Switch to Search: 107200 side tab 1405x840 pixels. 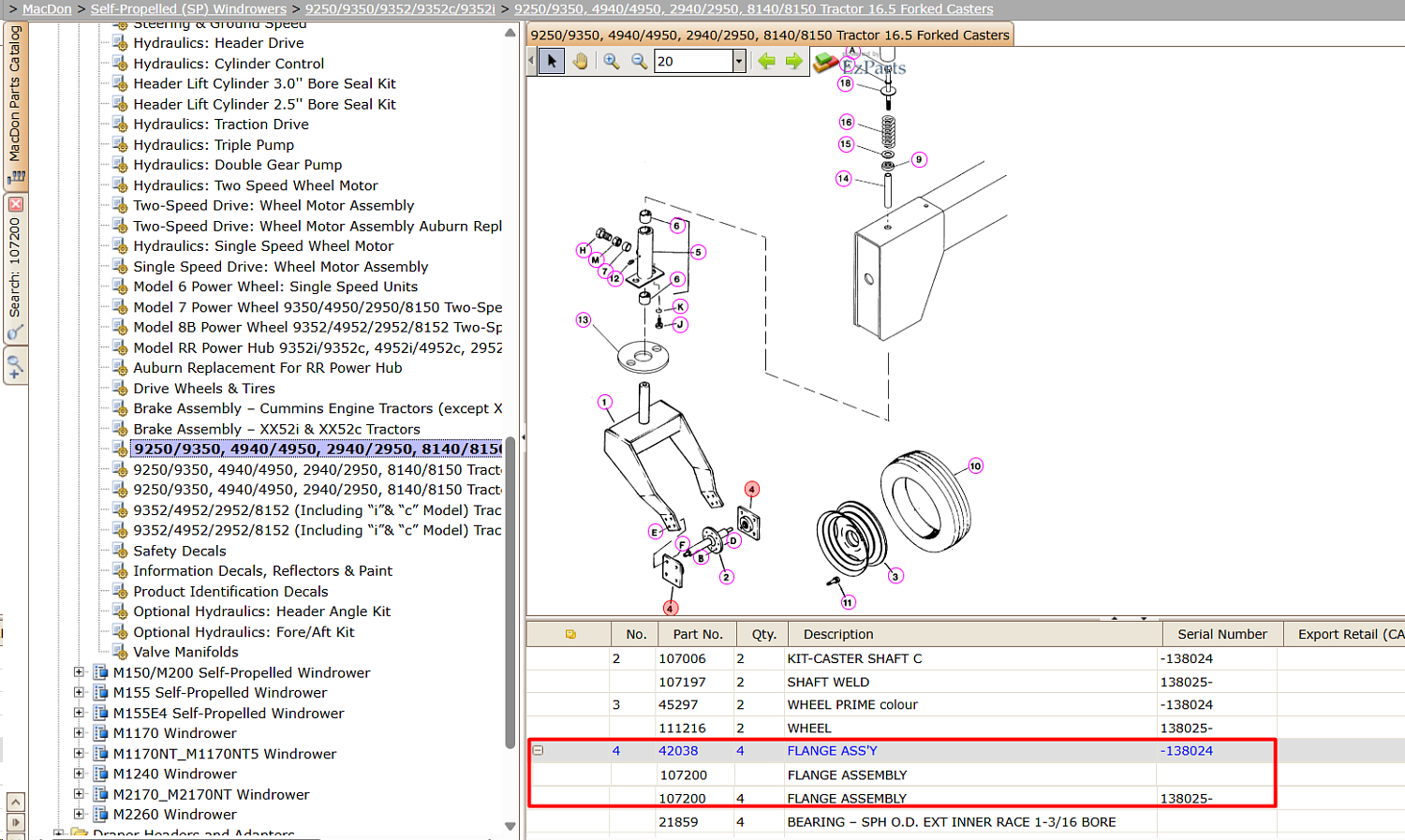coord(15,269)
